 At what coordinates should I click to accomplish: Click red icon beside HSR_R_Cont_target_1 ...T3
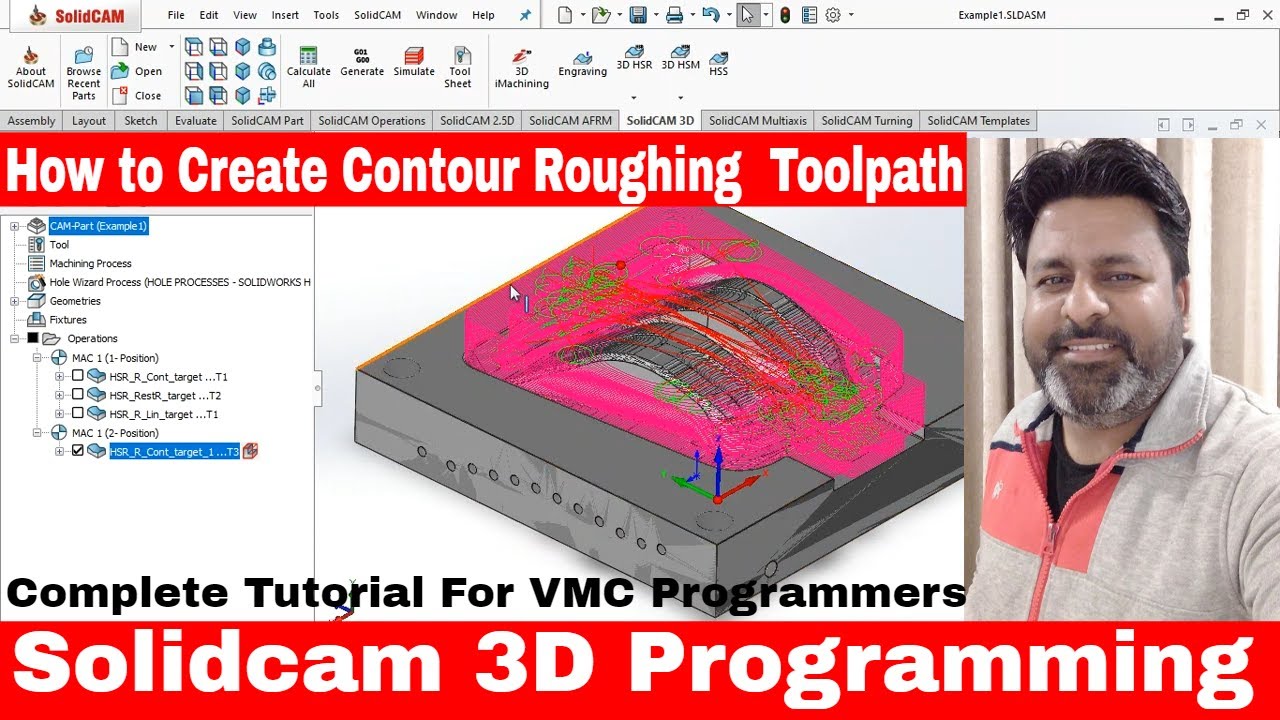(250, 452)
